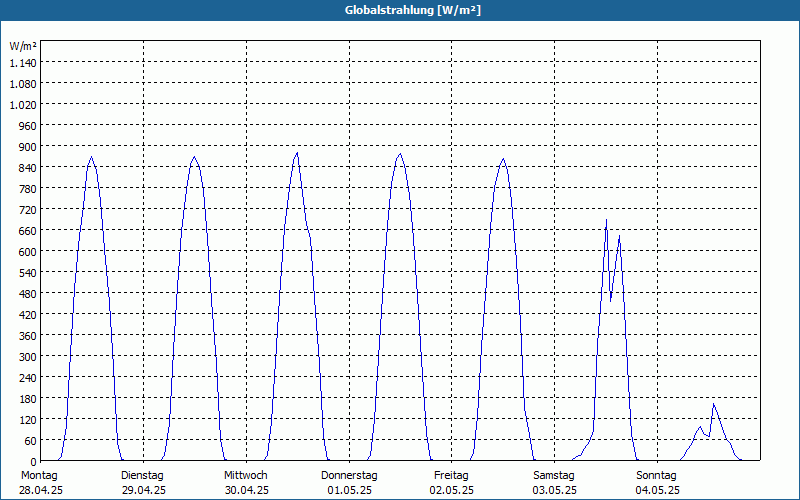Click the 540 axis value
Viewport: 800px width, 500px height.
point(28,272)
